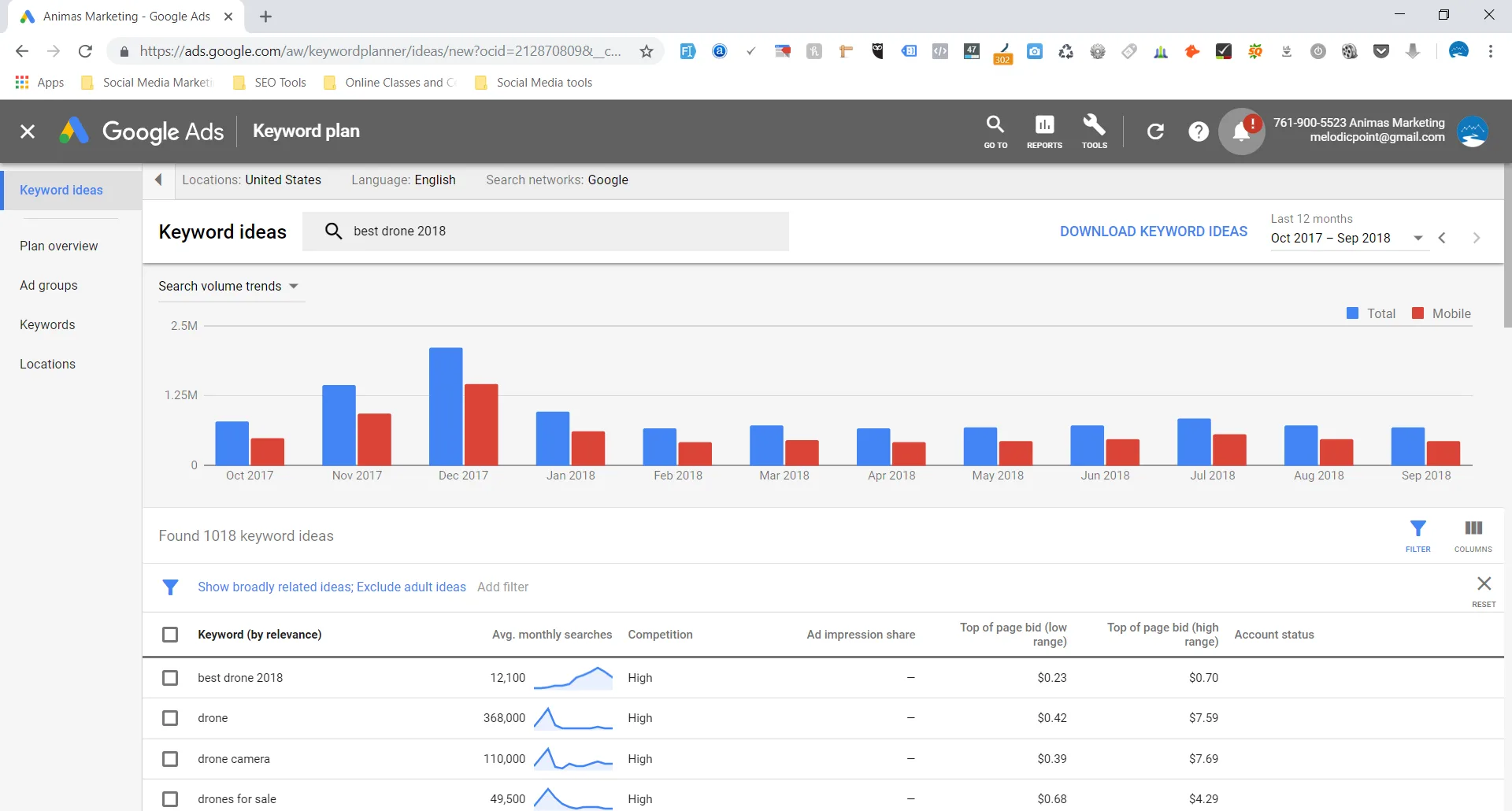This screenshot has width=1512, height=811.
Task: Select Ad groups in the sidebar
Action: click(48, 285)
